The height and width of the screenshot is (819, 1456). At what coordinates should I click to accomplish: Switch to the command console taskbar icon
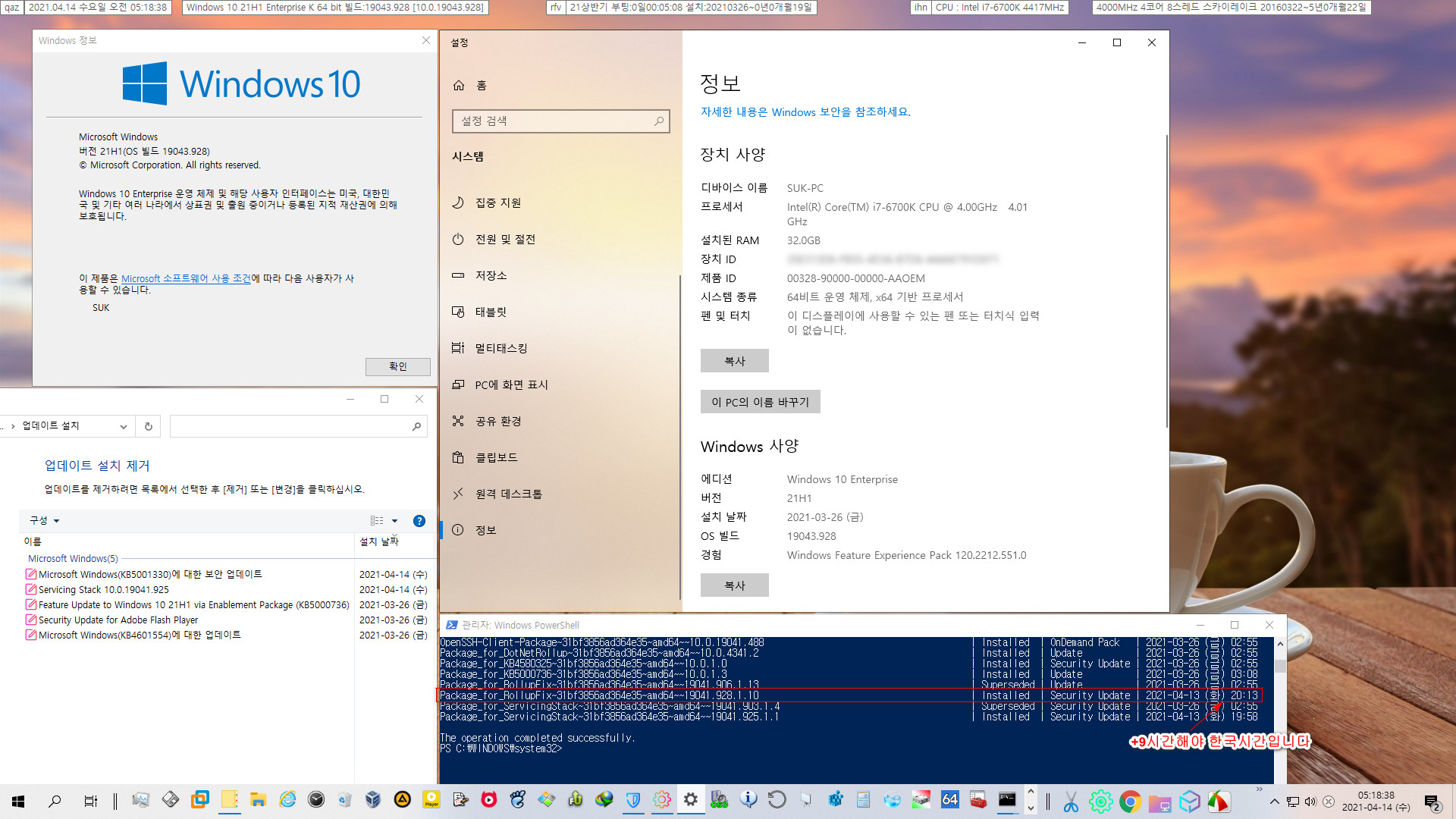[x=1007, y=799]
